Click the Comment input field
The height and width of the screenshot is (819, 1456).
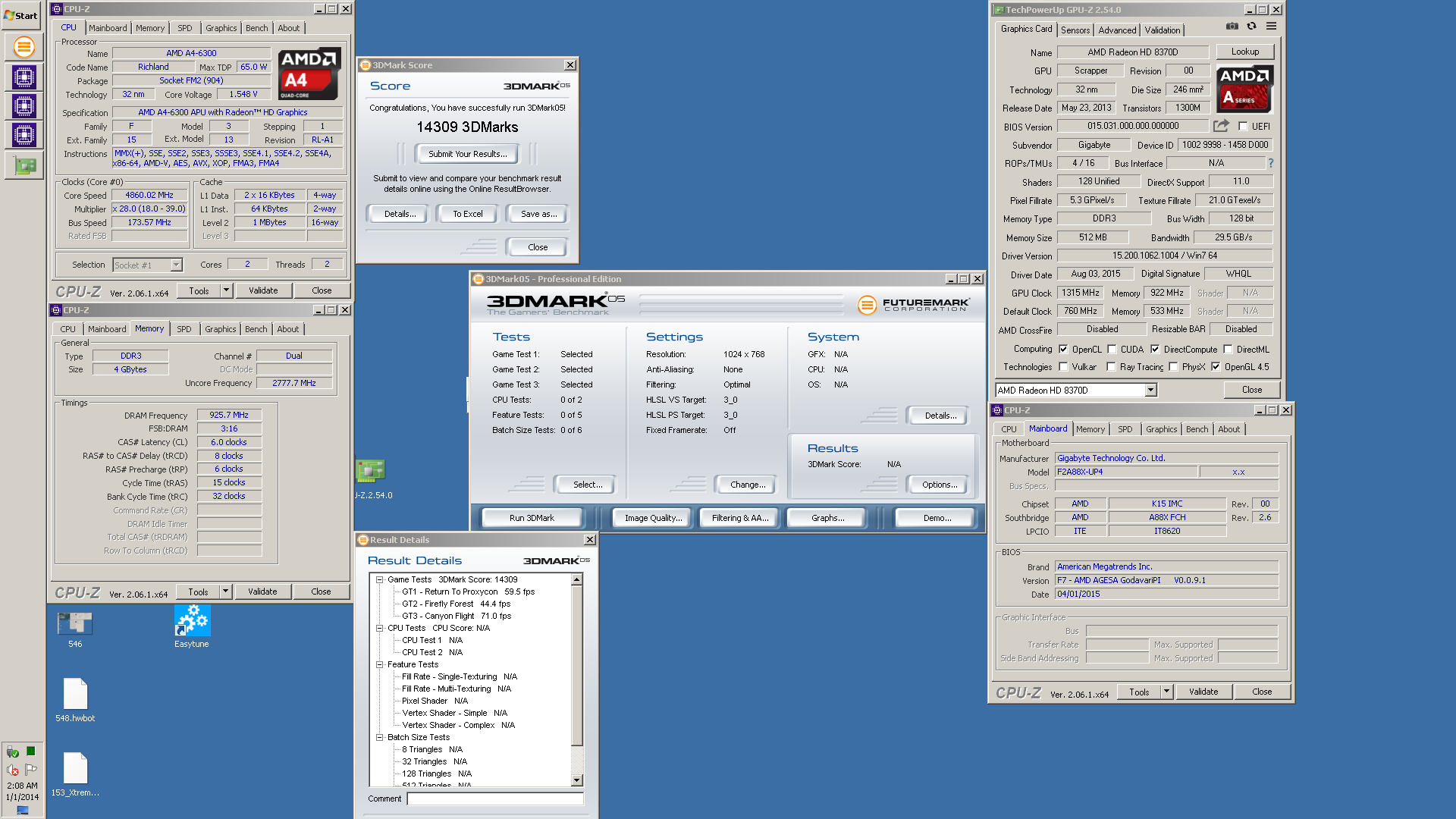[495, 799]
